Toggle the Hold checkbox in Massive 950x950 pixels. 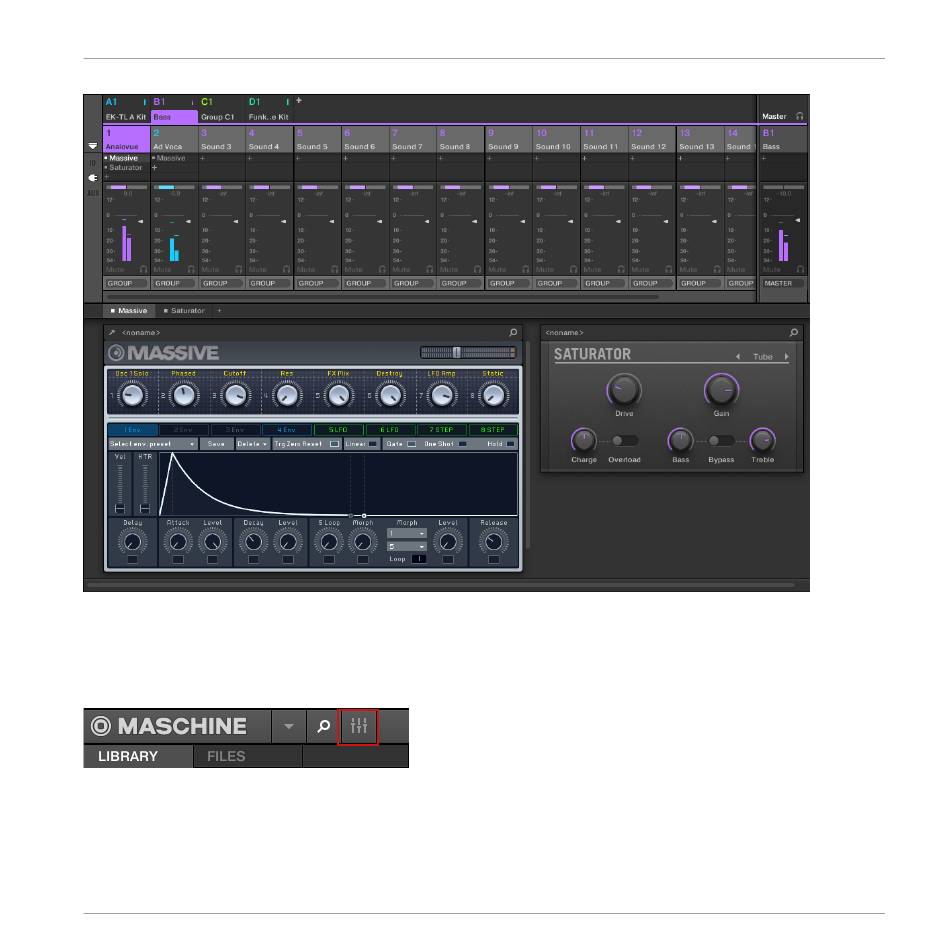[511, 444]
